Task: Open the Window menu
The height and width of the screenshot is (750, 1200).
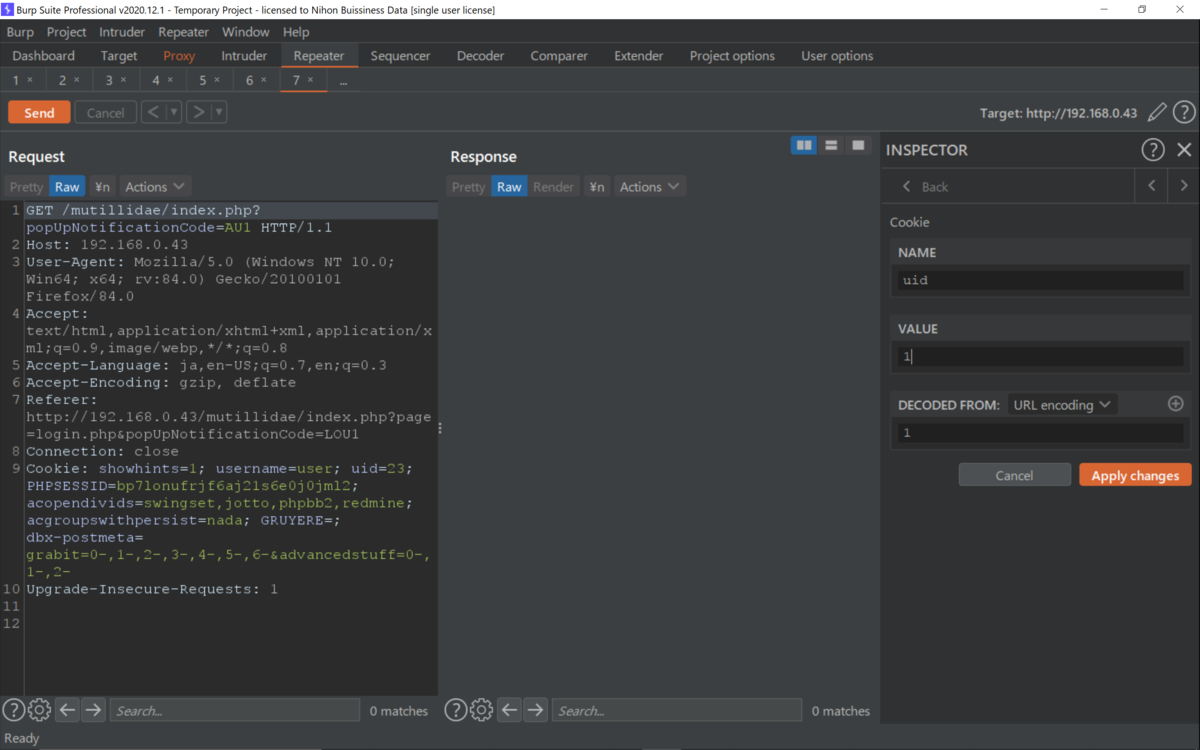Action: pyautogui.click(x=245, y=32)
